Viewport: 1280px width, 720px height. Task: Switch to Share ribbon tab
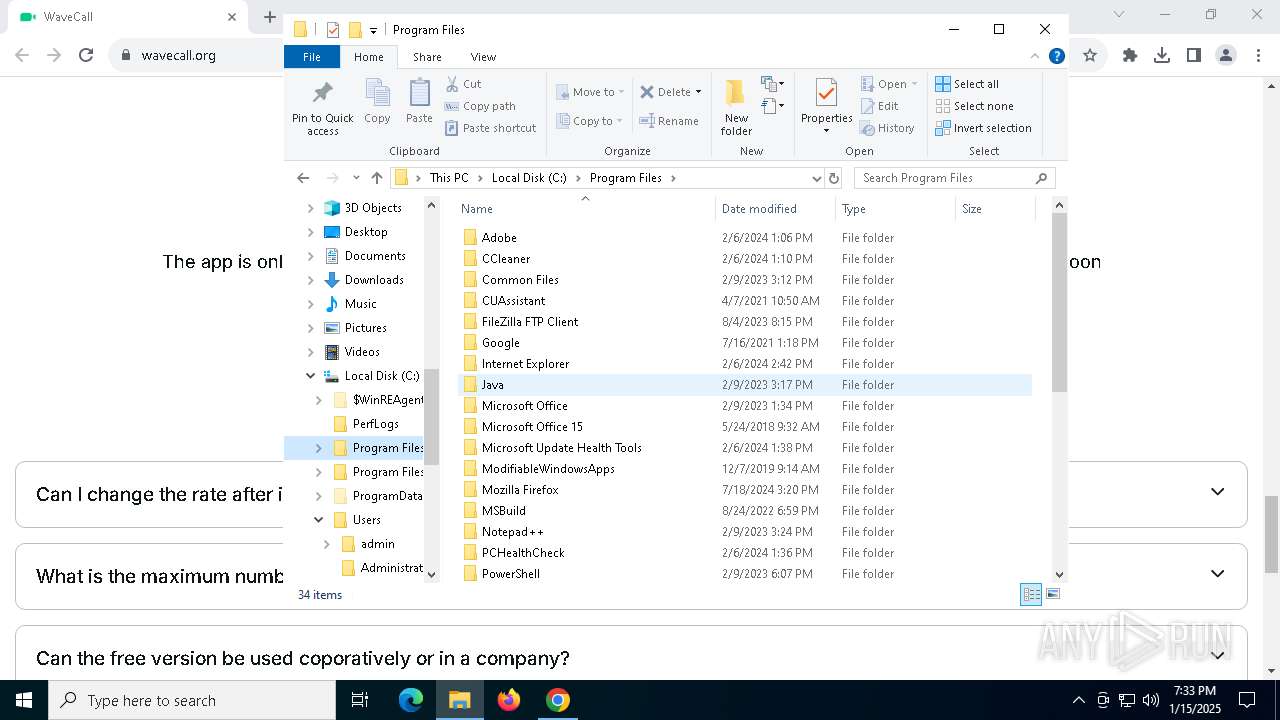tap(427, 57)
